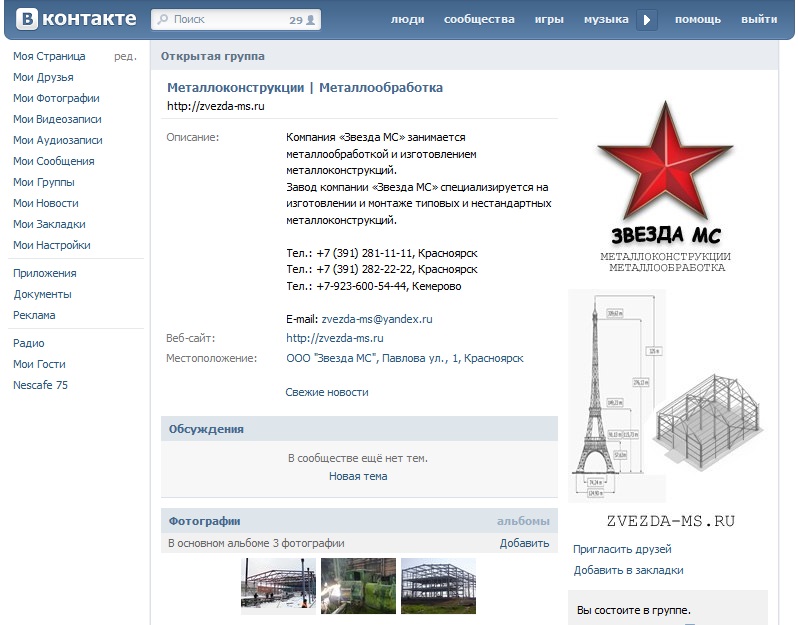Open Свежие новости link
This screenshot has width=798, height=625.
point(327,392)
